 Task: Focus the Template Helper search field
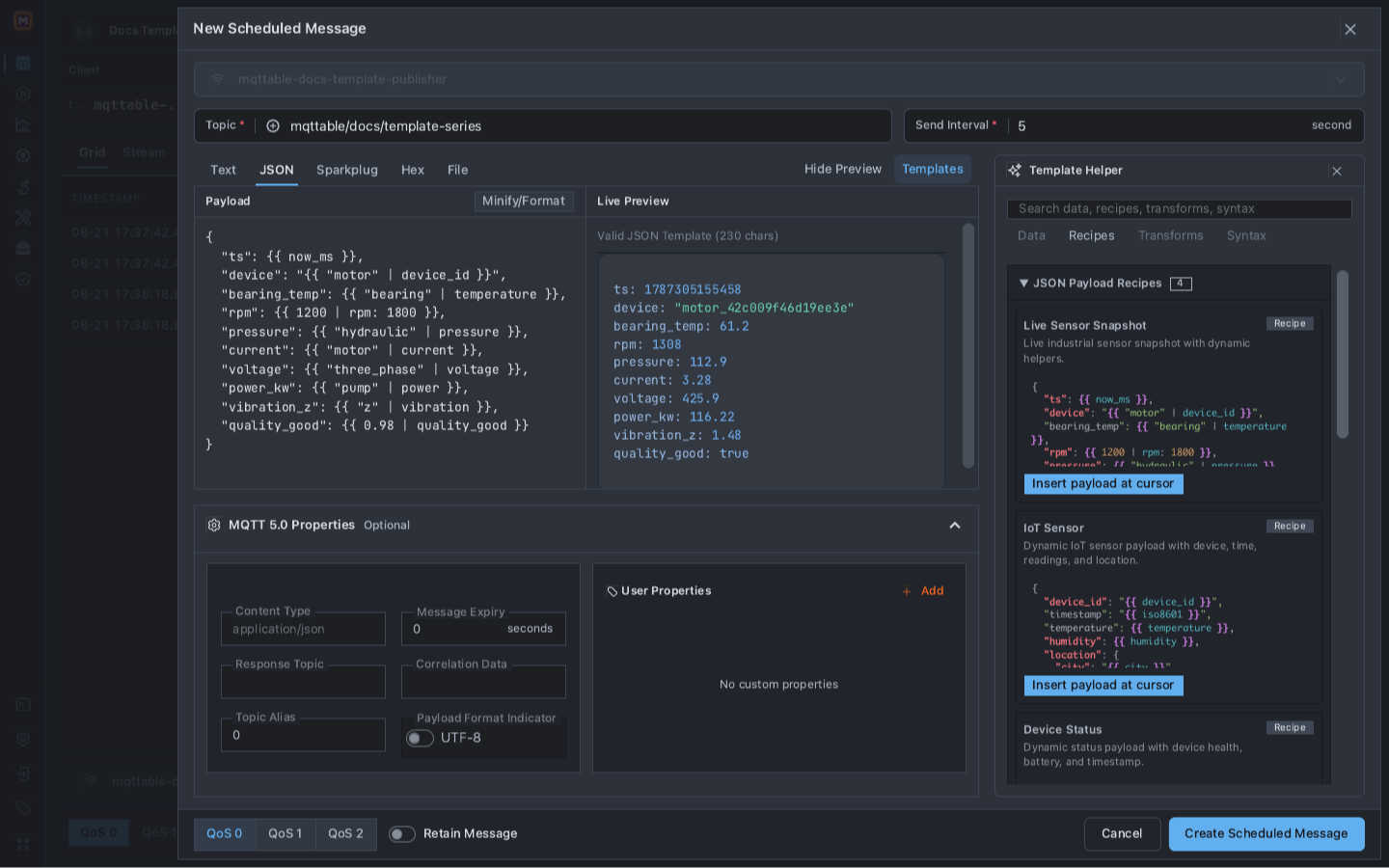coord(1180,209)
